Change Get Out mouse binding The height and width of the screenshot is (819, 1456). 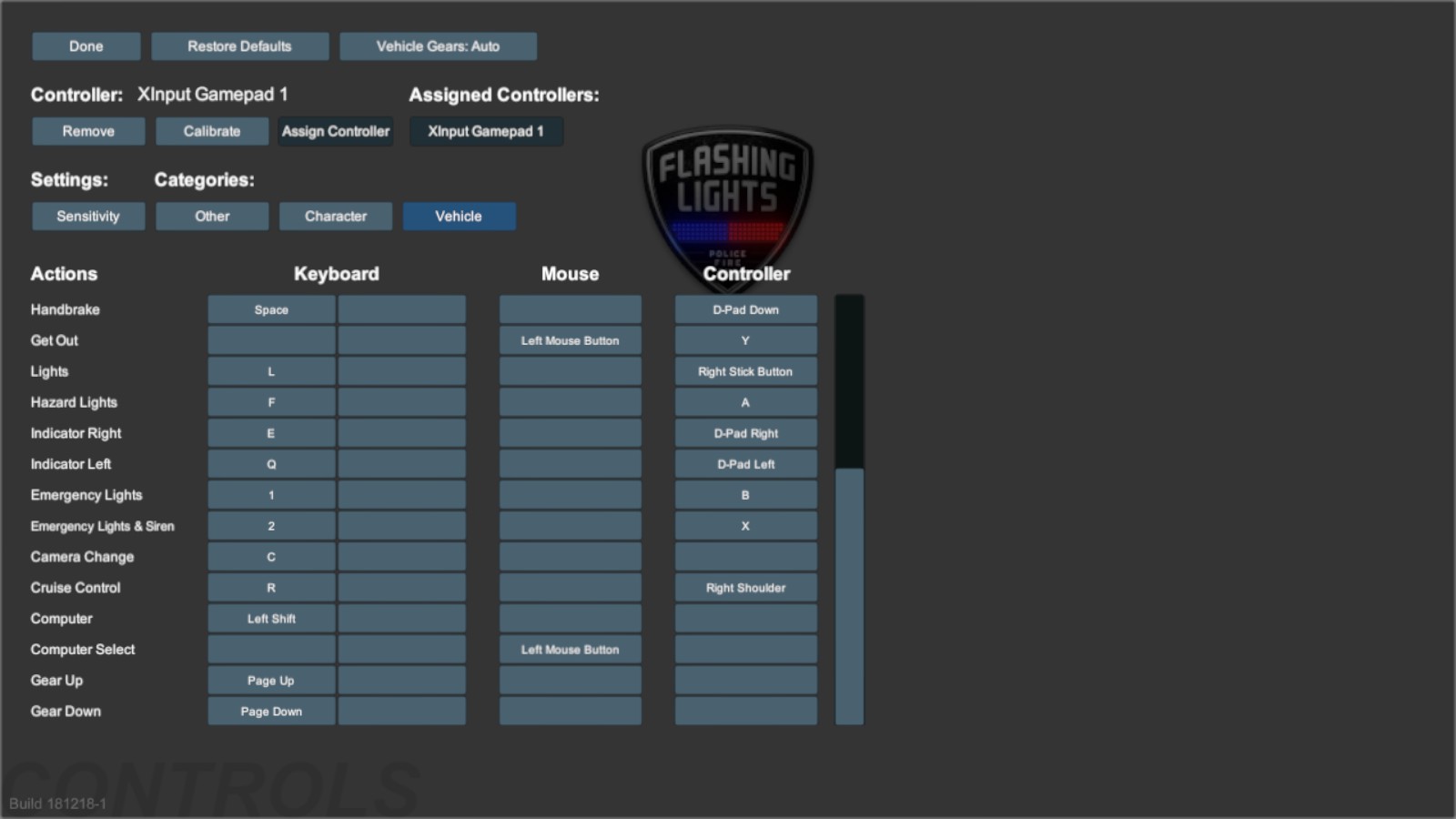pos(571,340)
